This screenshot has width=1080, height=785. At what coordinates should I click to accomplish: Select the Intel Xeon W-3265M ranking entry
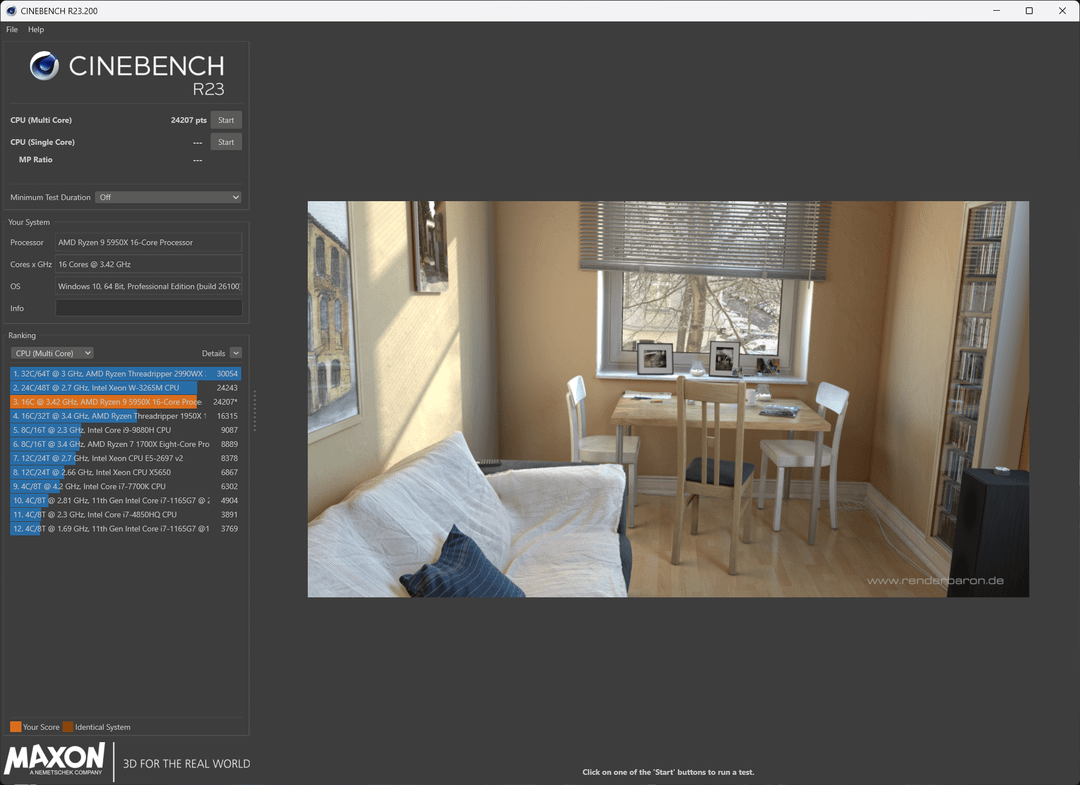(110, 387)
